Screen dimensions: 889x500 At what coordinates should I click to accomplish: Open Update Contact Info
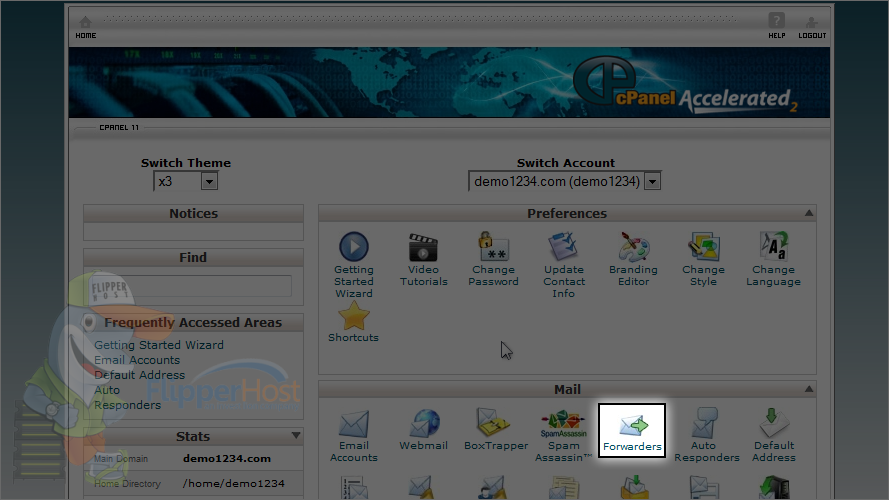click(564, 264)
